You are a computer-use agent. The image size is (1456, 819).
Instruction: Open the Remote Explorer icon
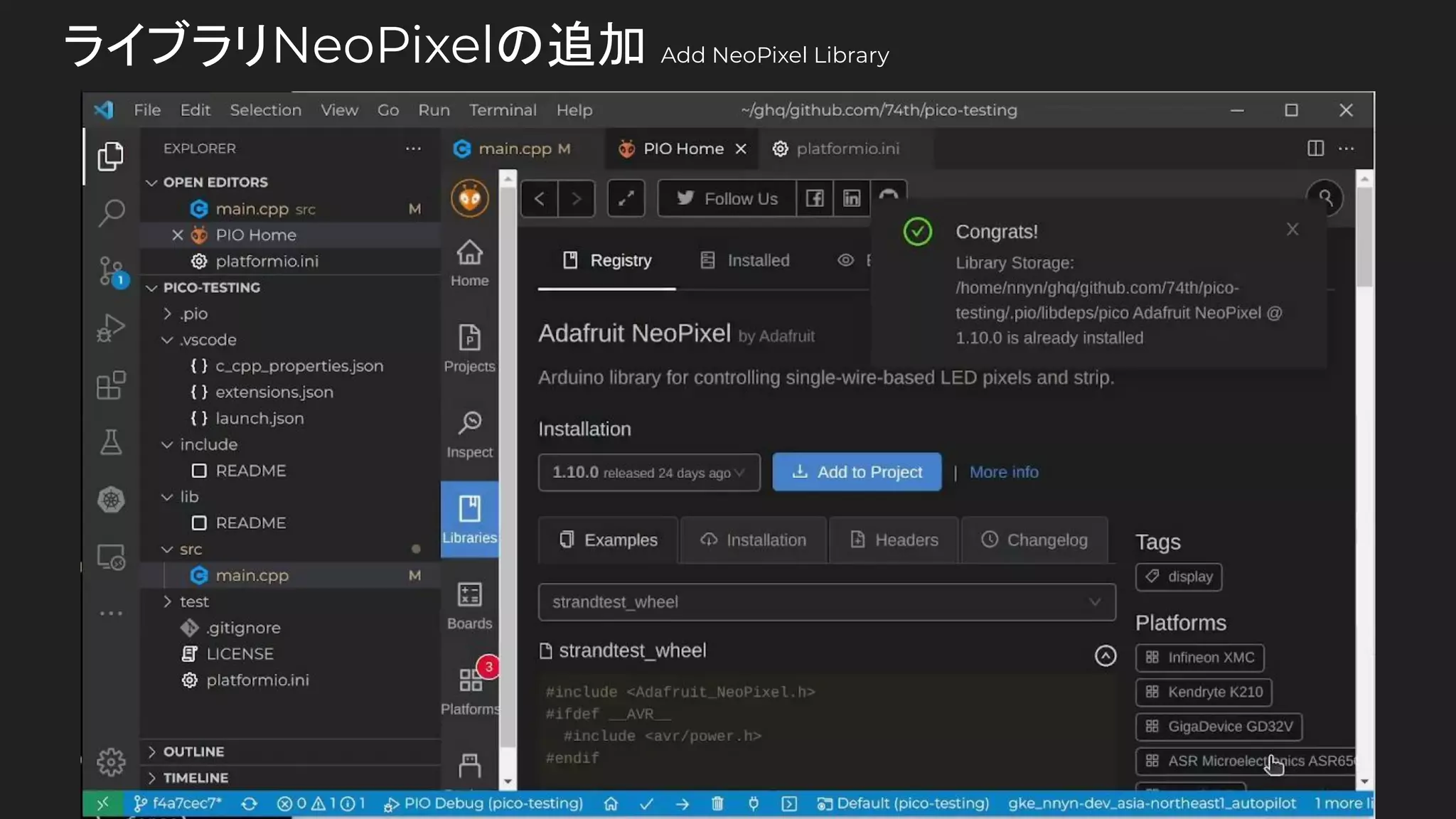[110, 557]
